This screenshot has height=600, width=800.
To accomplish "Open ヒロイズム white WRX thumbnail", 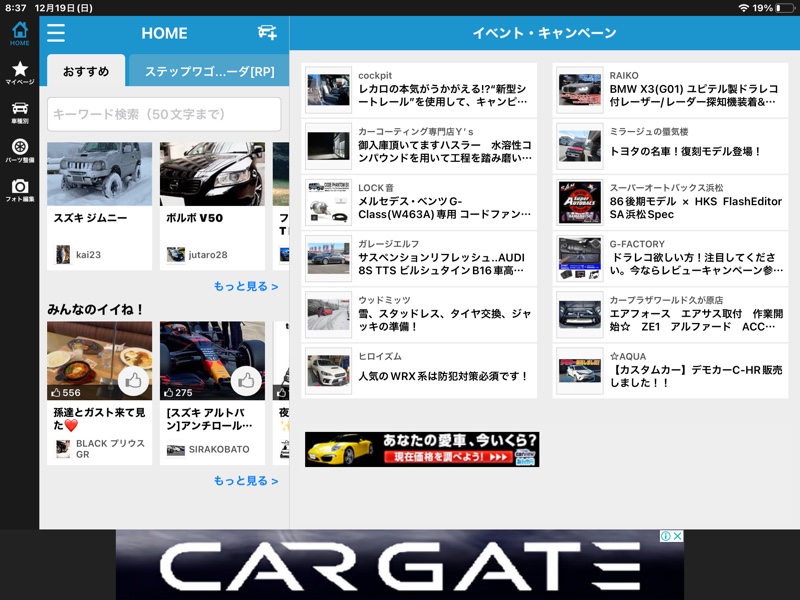I will (x=329, y=370).
